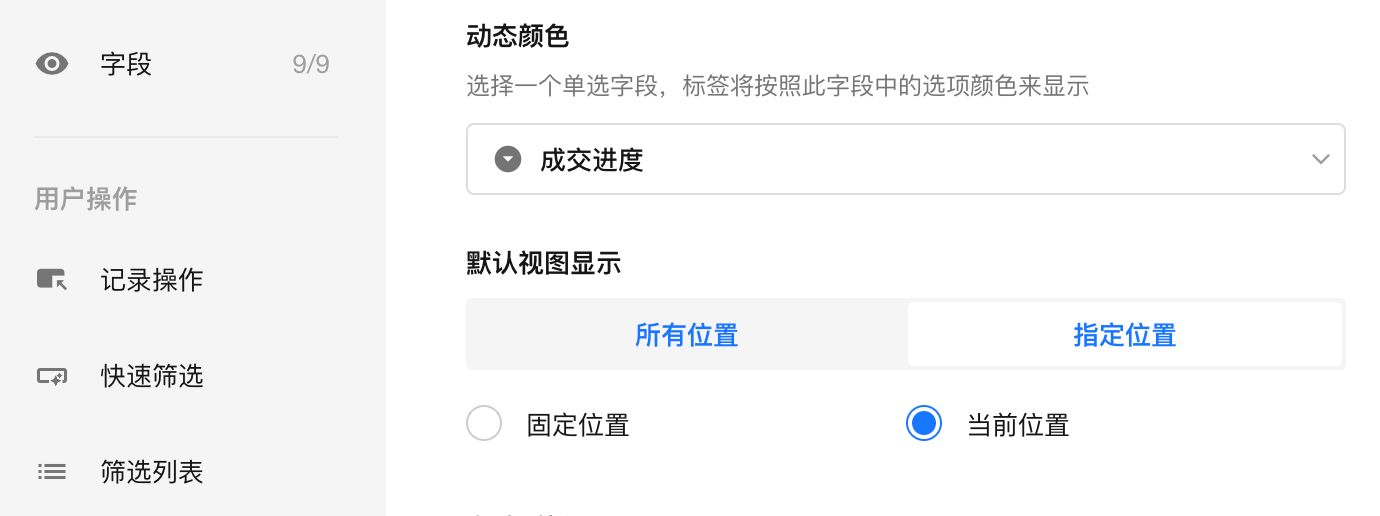Click the 默认视图显示 section heading
This screenshot has height=516, width=1380.
click(543, 263)
